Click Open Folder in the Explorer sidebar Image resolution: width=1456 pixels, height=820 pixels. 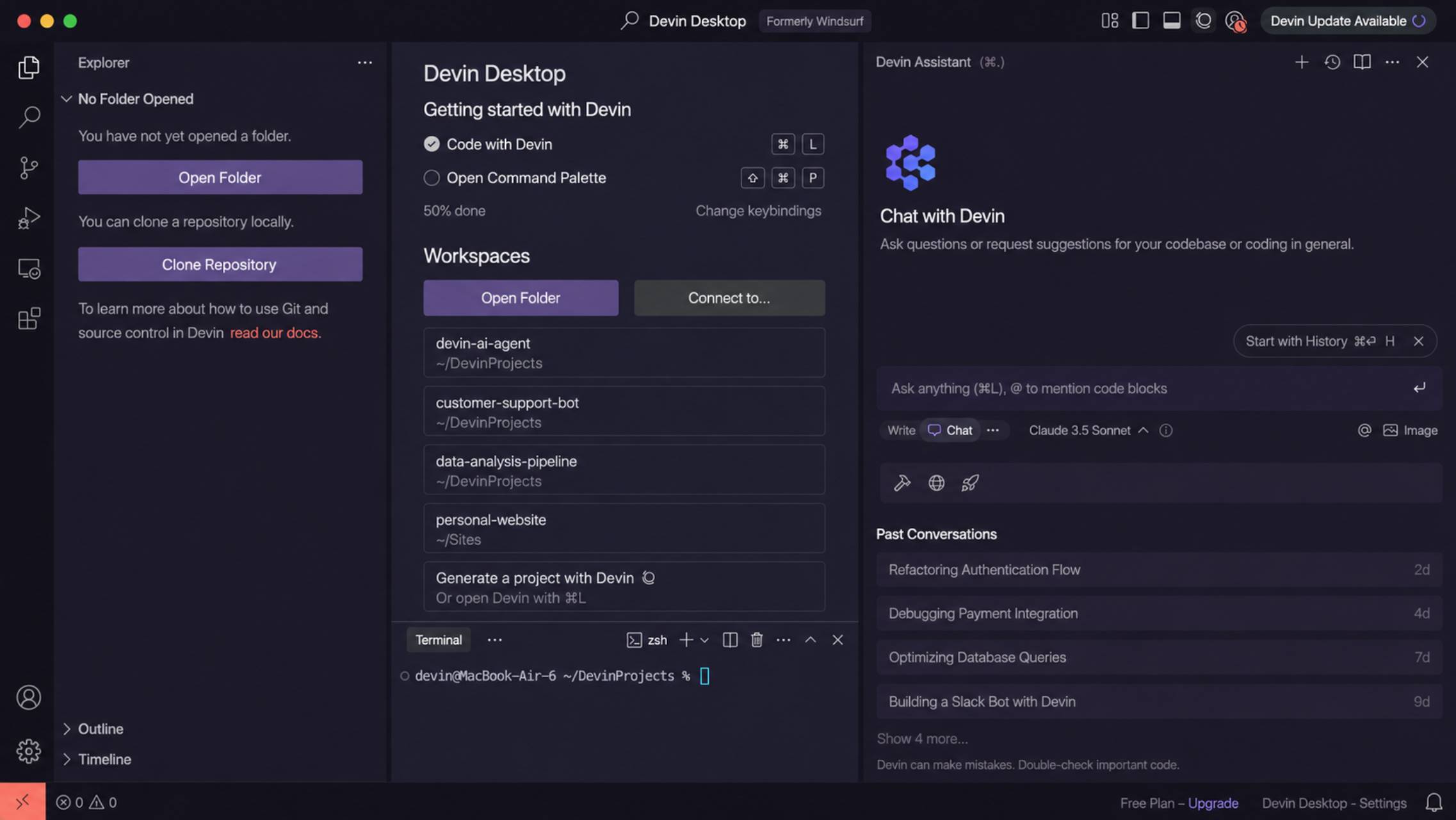pos(220,177)
